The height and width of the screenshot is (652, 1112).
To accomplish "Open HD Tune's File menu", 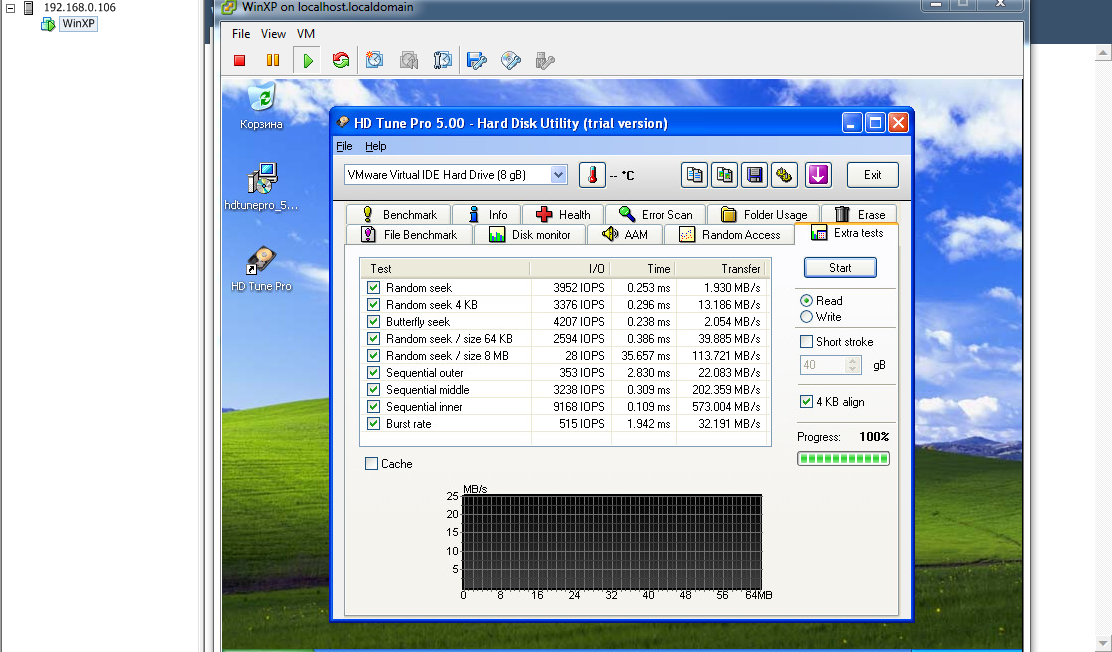I will coord(344,146).
